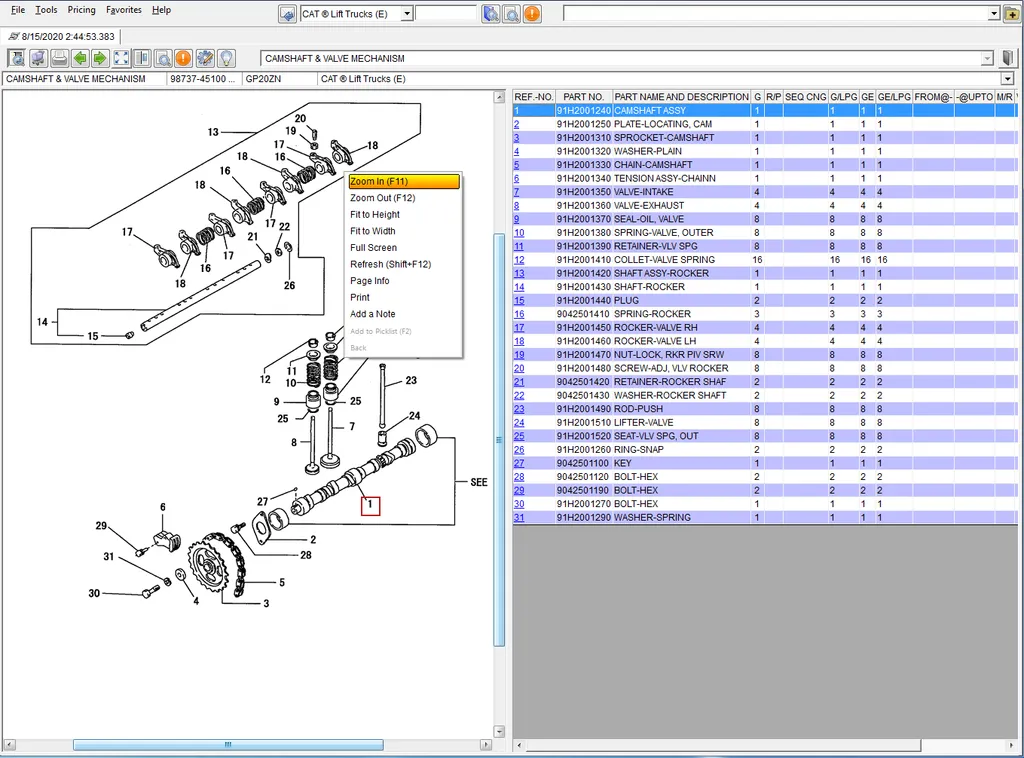Image resolution: width=1024 pixels, height=758 pixels.
Task: Open the Tools menu
Action: pos(46,10)
